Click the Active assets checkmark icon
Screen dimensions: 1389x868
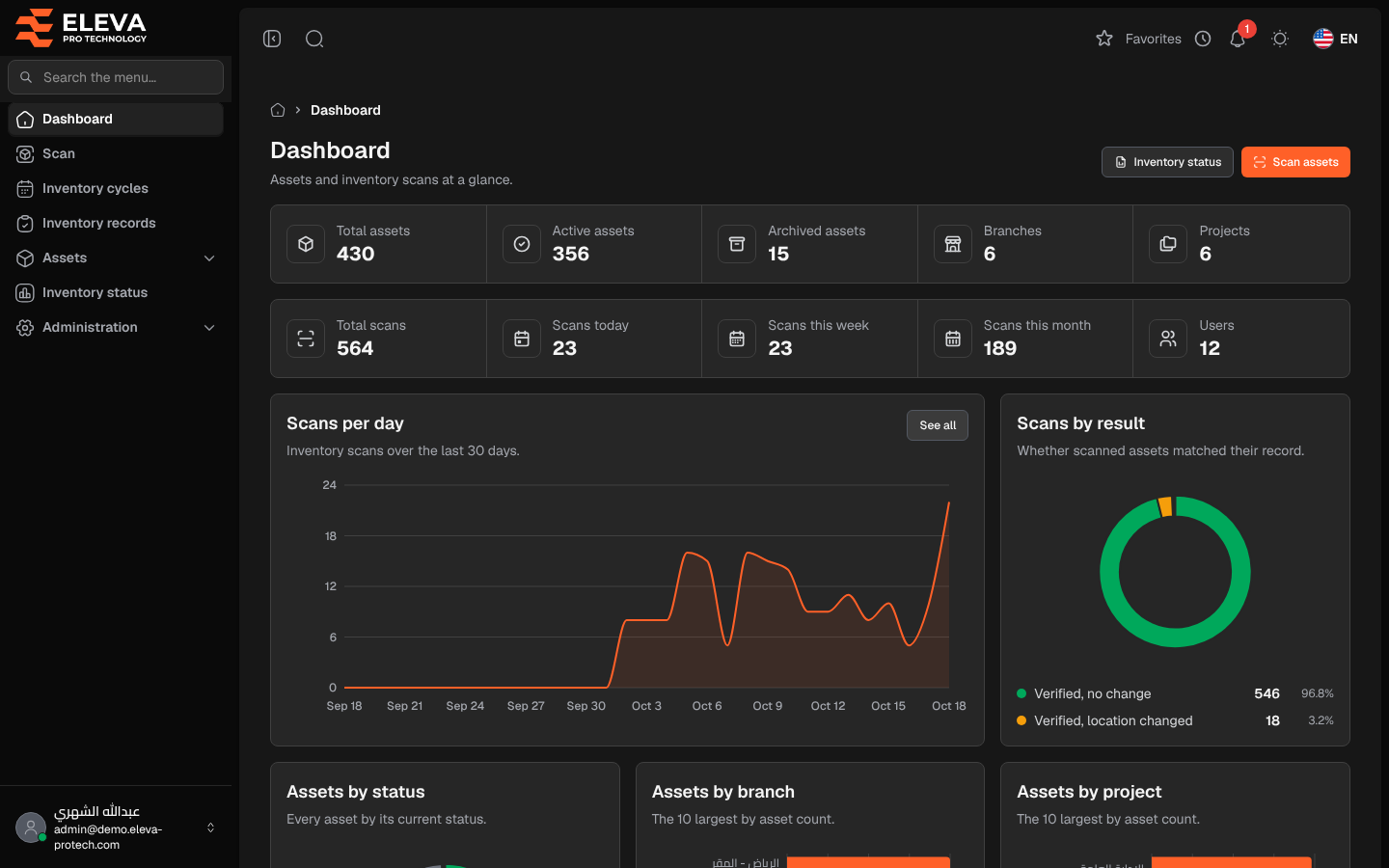[x=522, y=244]
